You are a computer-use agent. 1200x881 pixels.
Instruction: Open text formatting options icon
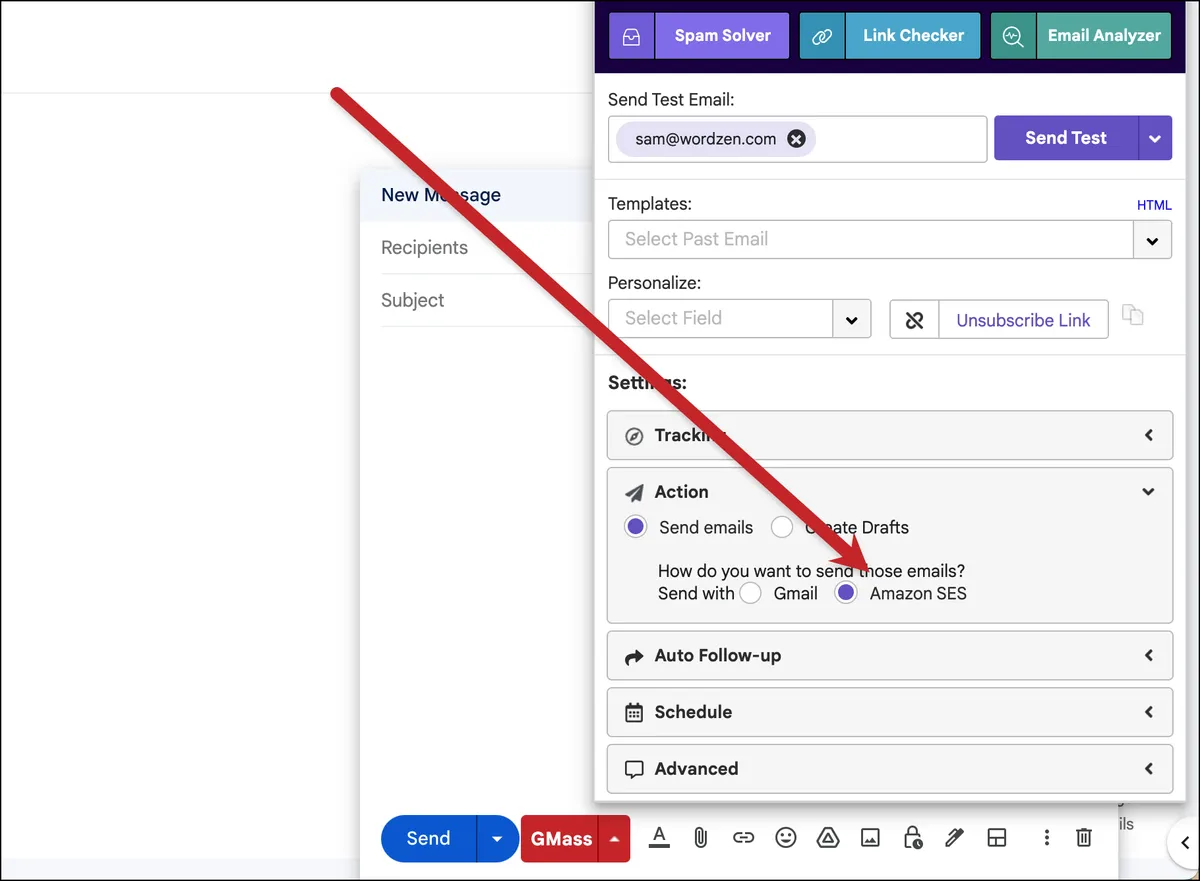click(658, 838)
